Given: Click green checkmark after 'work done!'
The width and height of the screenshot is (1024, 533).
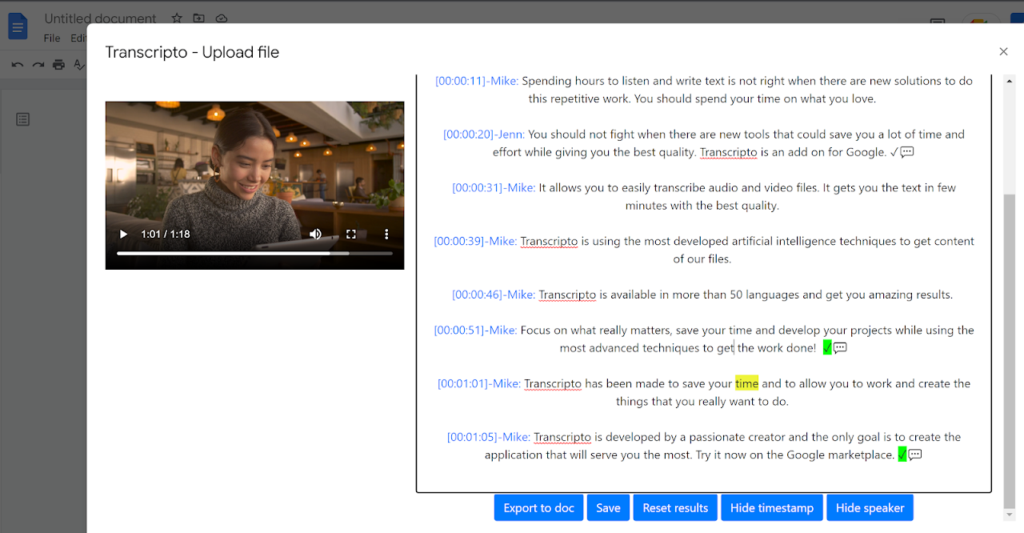Looking at the screenshot, I should point(827,348).
